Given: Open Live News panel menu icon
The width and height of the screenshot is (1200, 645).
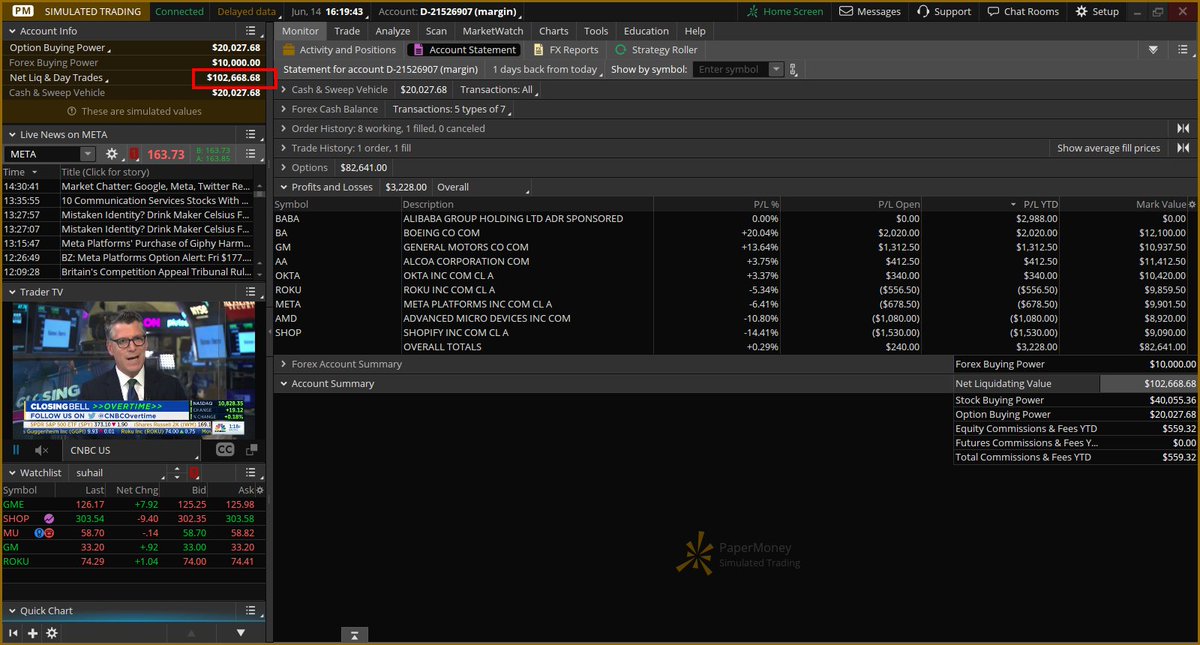Looking at the screenshot, I should click(x=252, y=134).
